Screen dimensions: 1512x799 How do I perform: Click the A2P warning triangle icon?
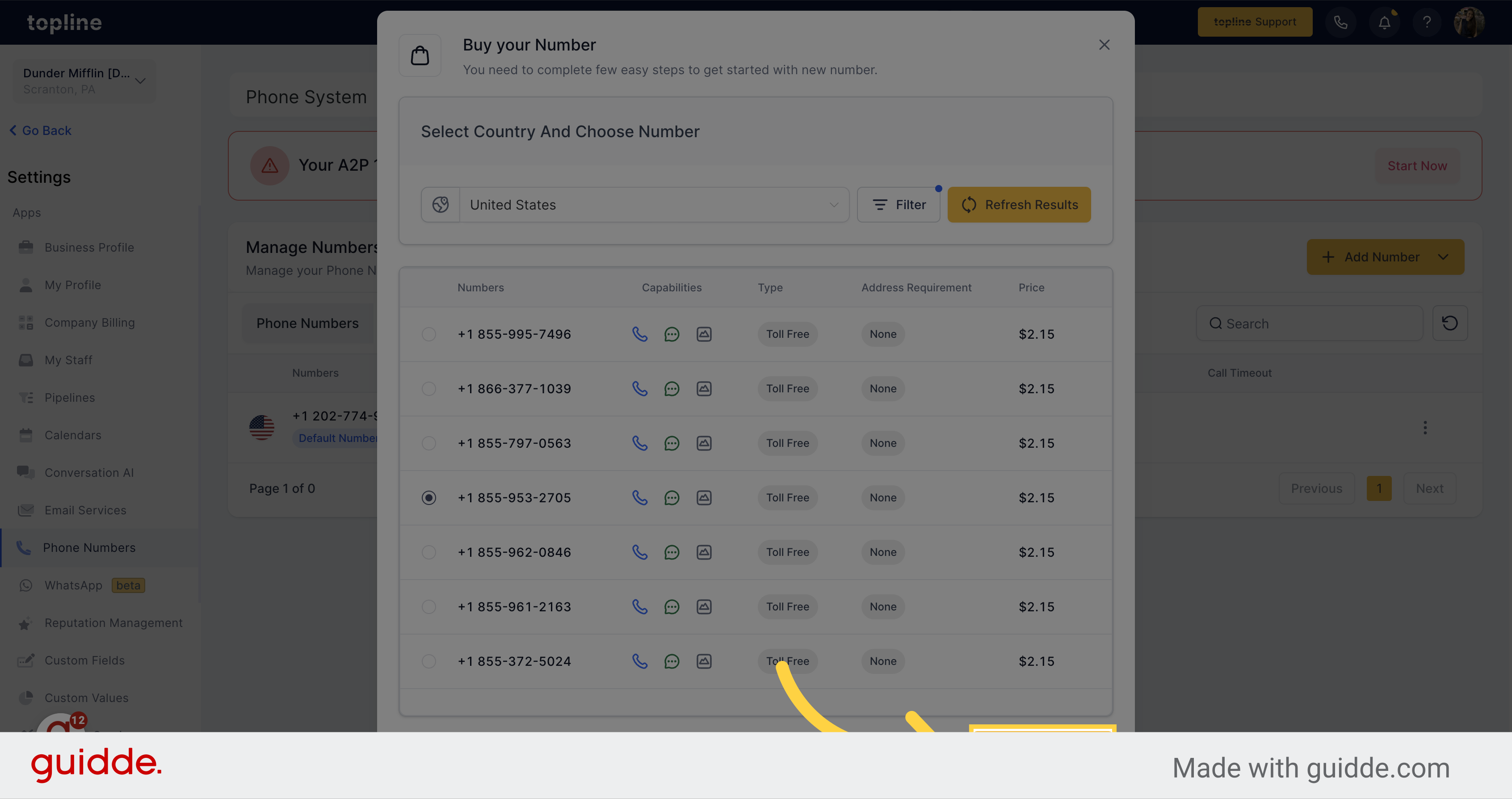pyautogui.click(x=269, y=165)
